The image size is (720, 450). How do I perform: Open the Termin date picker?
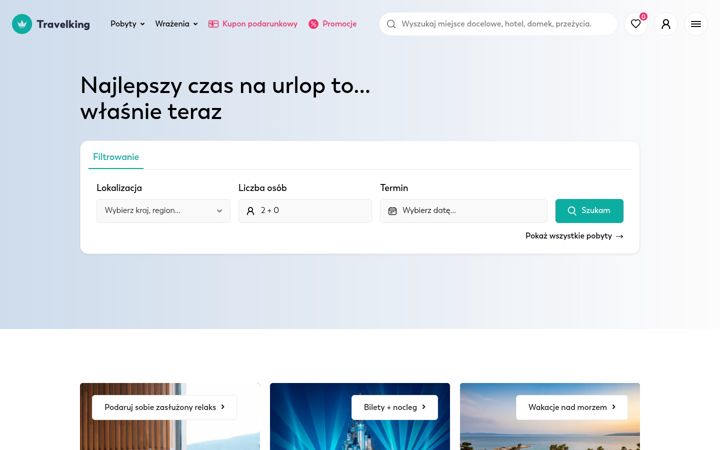point(464,211)
